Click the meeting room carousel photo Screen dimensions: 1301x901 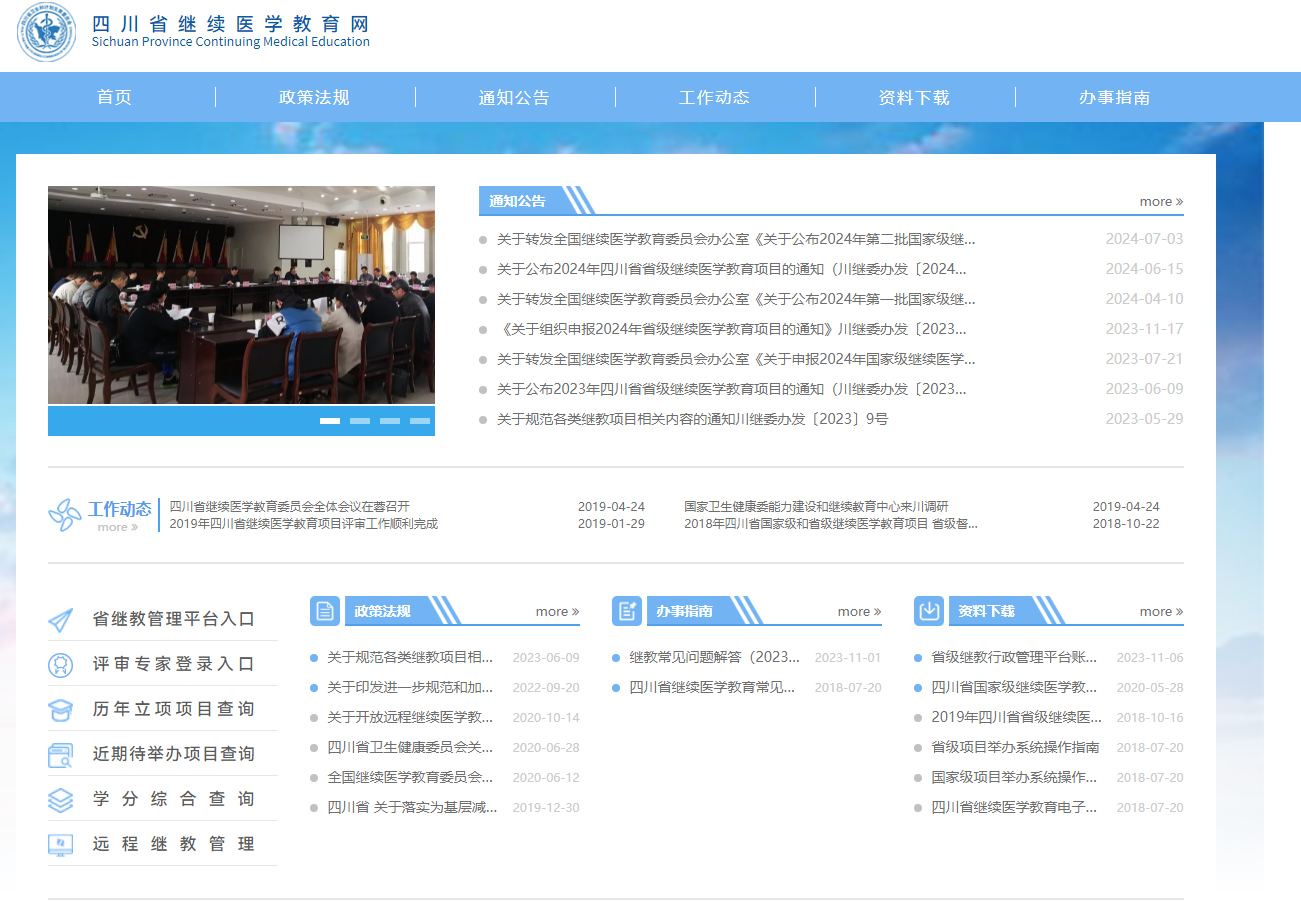[x=241, y=295]
